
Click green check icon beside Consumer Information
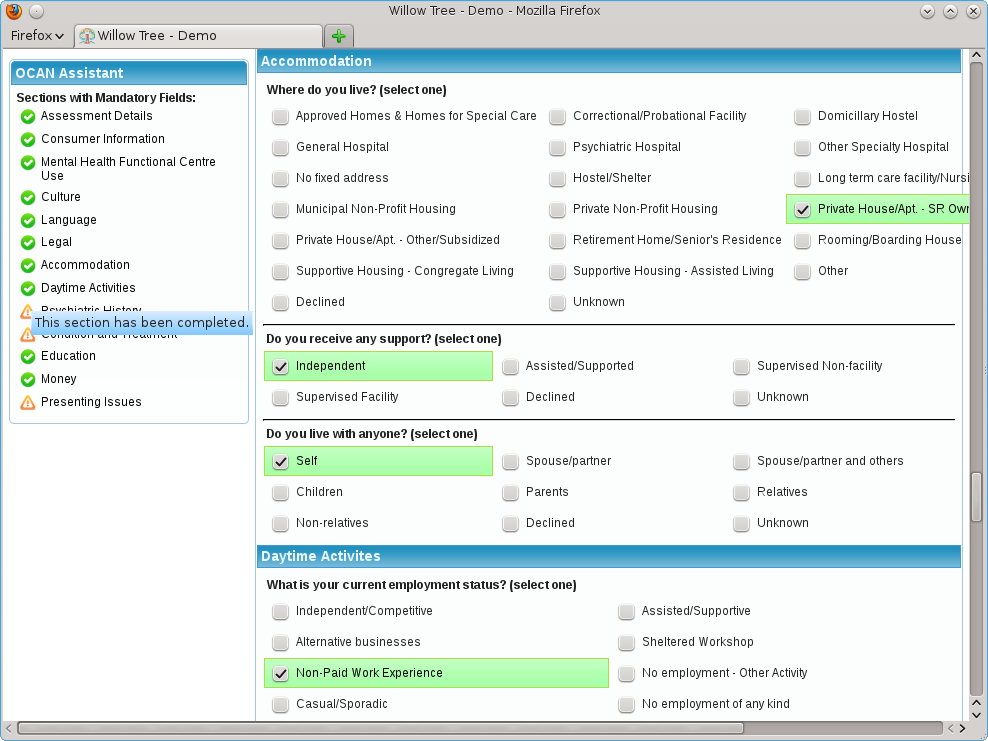tap(28, 139)
